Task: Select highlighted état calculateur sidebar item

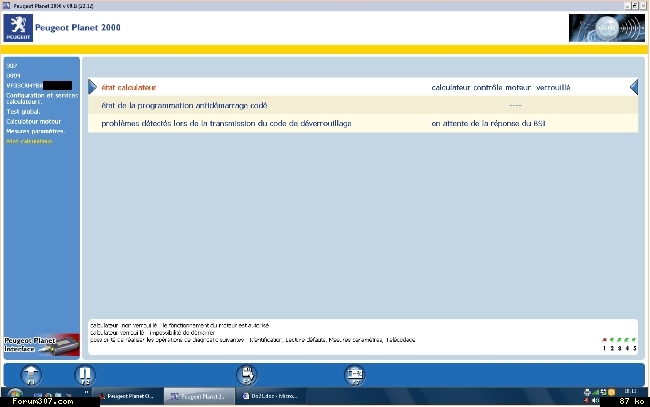Action: pyautogui.click(x=30, y=141)
